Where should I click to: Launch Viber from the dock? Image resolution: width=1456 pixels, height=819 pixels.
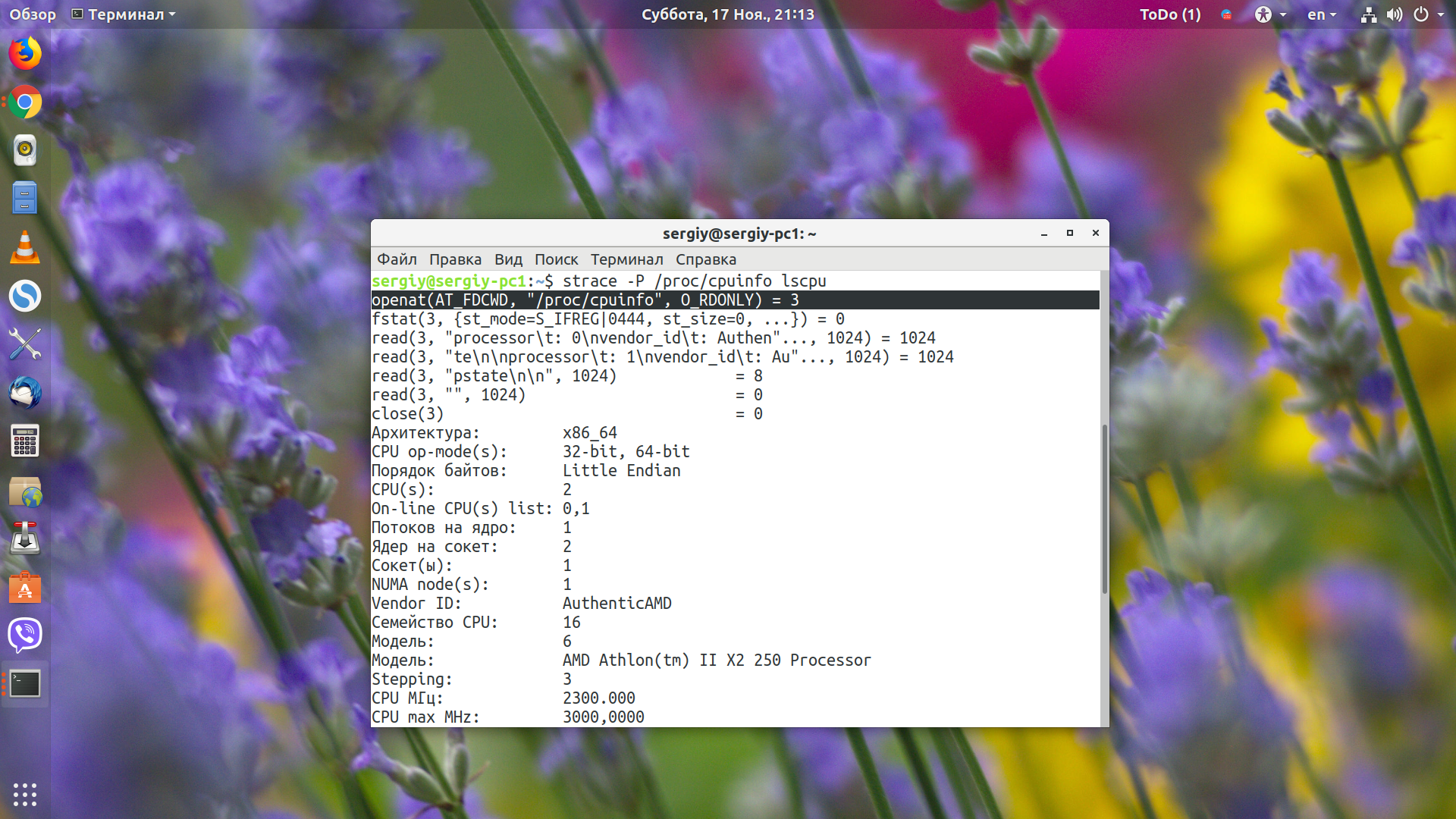(x=25, y=635)
